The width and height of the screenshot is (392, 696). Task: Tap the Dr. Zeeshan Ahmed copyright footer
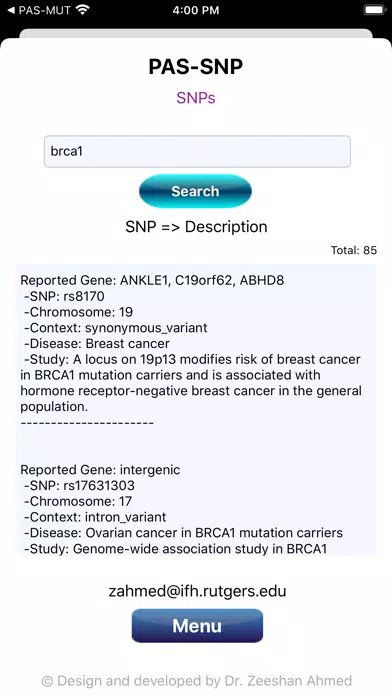pyautogui.click(x=197, y=681)
